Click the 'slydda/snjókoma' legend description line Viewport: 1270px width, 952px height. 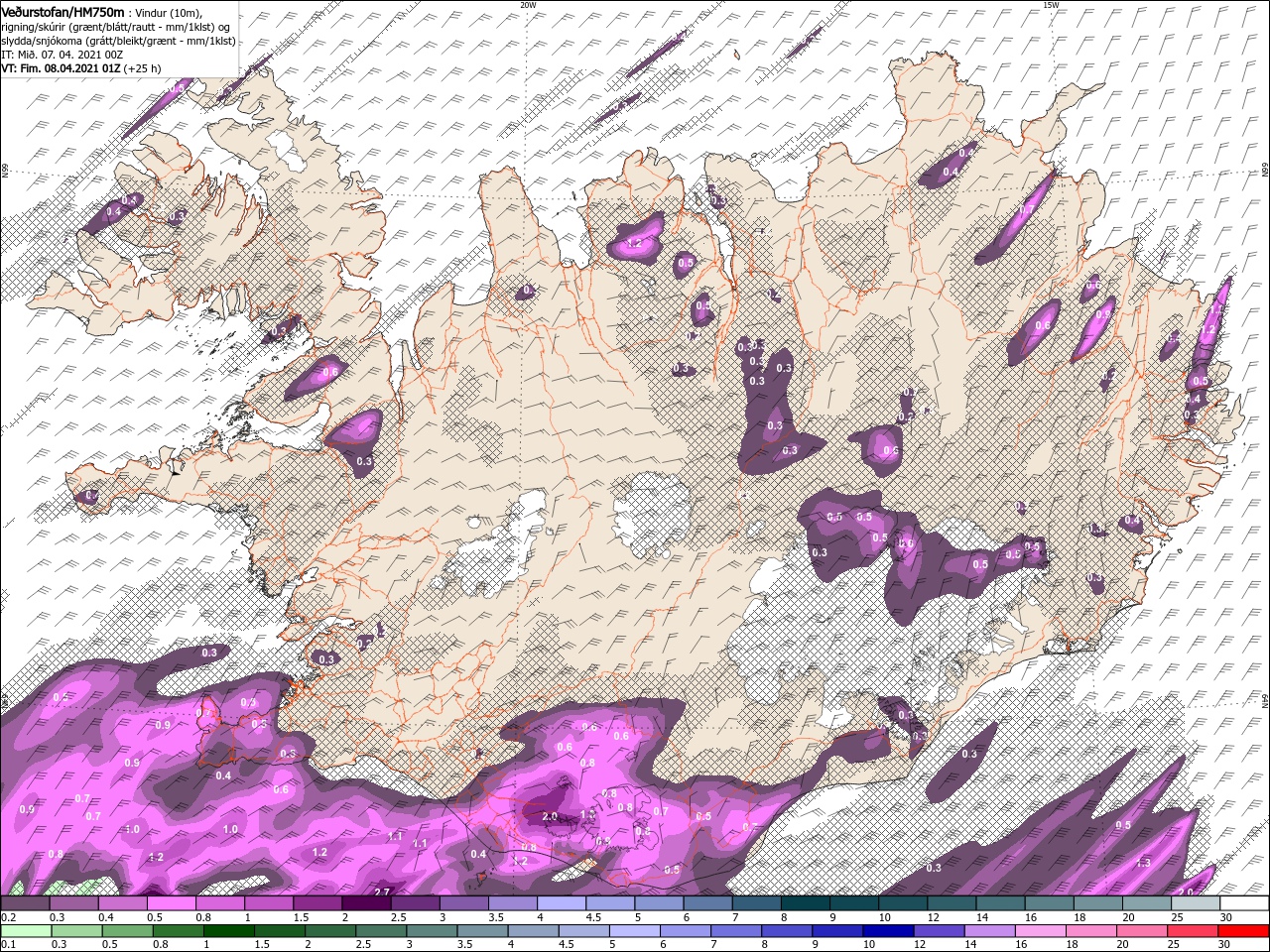[118, 41]
